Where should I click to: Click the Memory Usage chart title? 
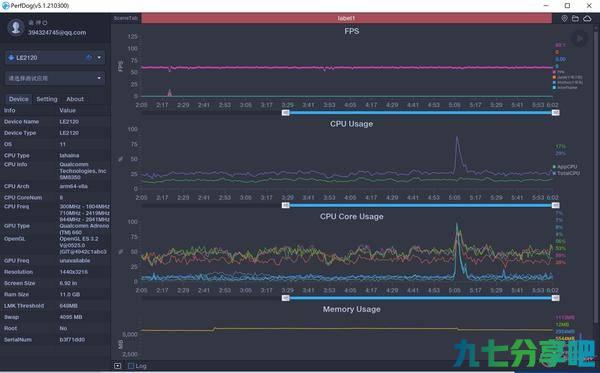(352, 309)
